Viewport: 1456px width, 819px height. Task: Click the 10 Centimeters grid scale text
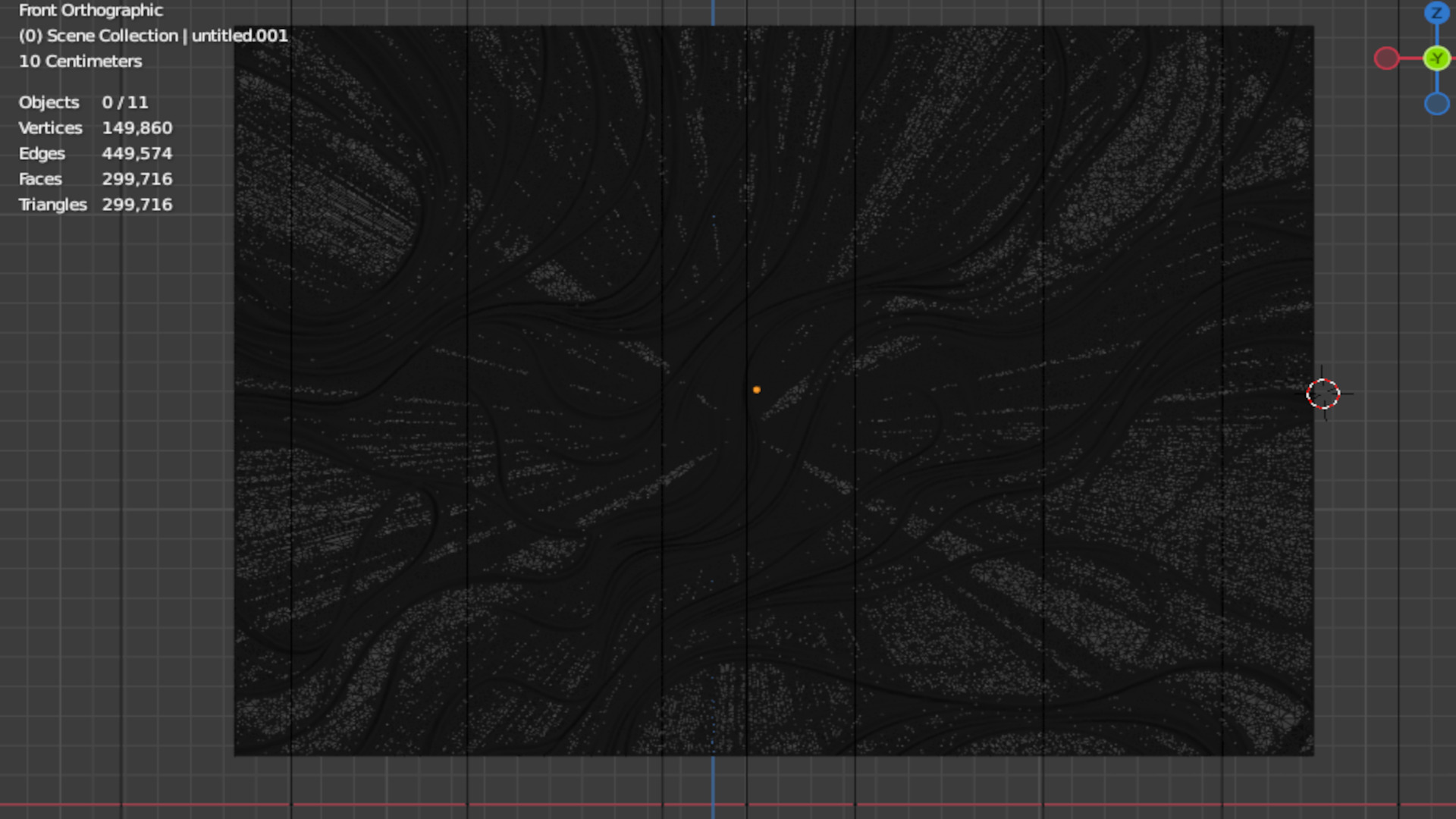point(80,61)
